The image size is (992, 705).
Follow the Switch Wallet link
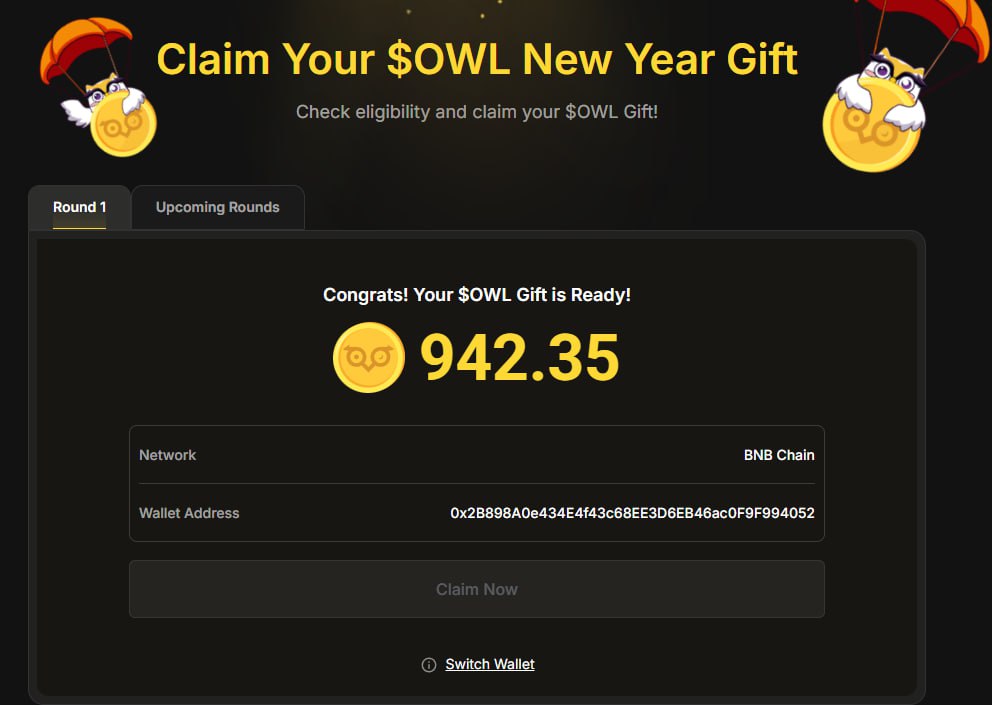click(490, 664)
